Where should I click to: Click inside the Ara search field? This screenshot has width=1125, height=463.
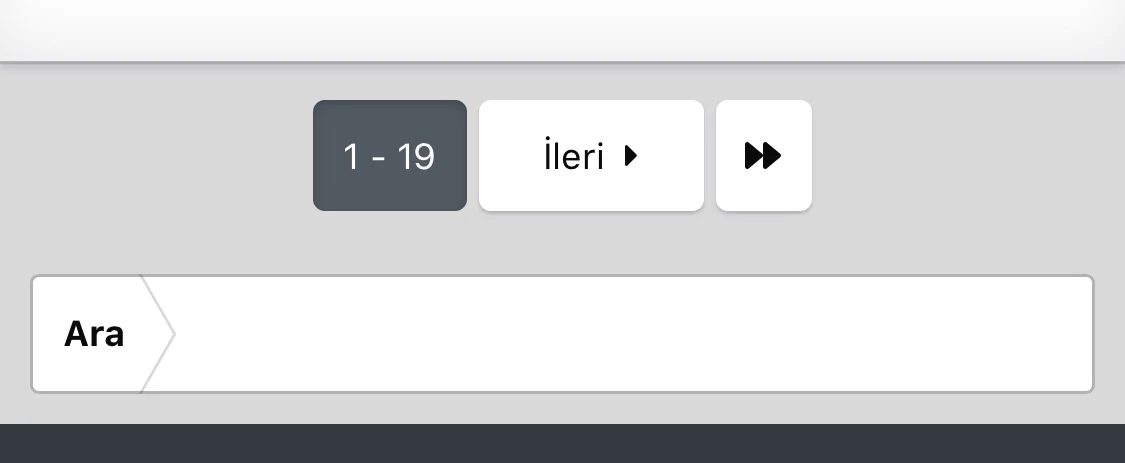coord(630,334)
